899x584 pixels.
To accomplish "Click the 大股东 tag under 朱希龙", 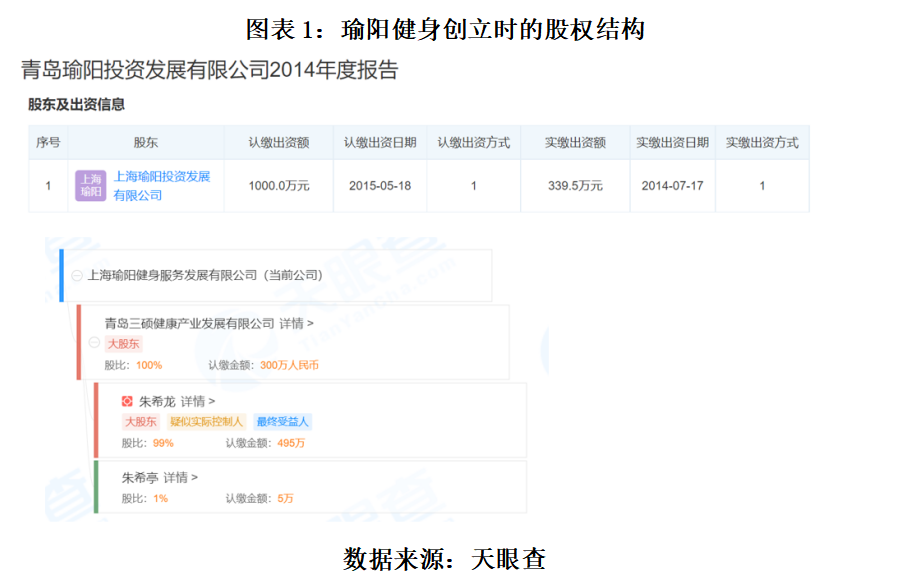I will [140, 422].
